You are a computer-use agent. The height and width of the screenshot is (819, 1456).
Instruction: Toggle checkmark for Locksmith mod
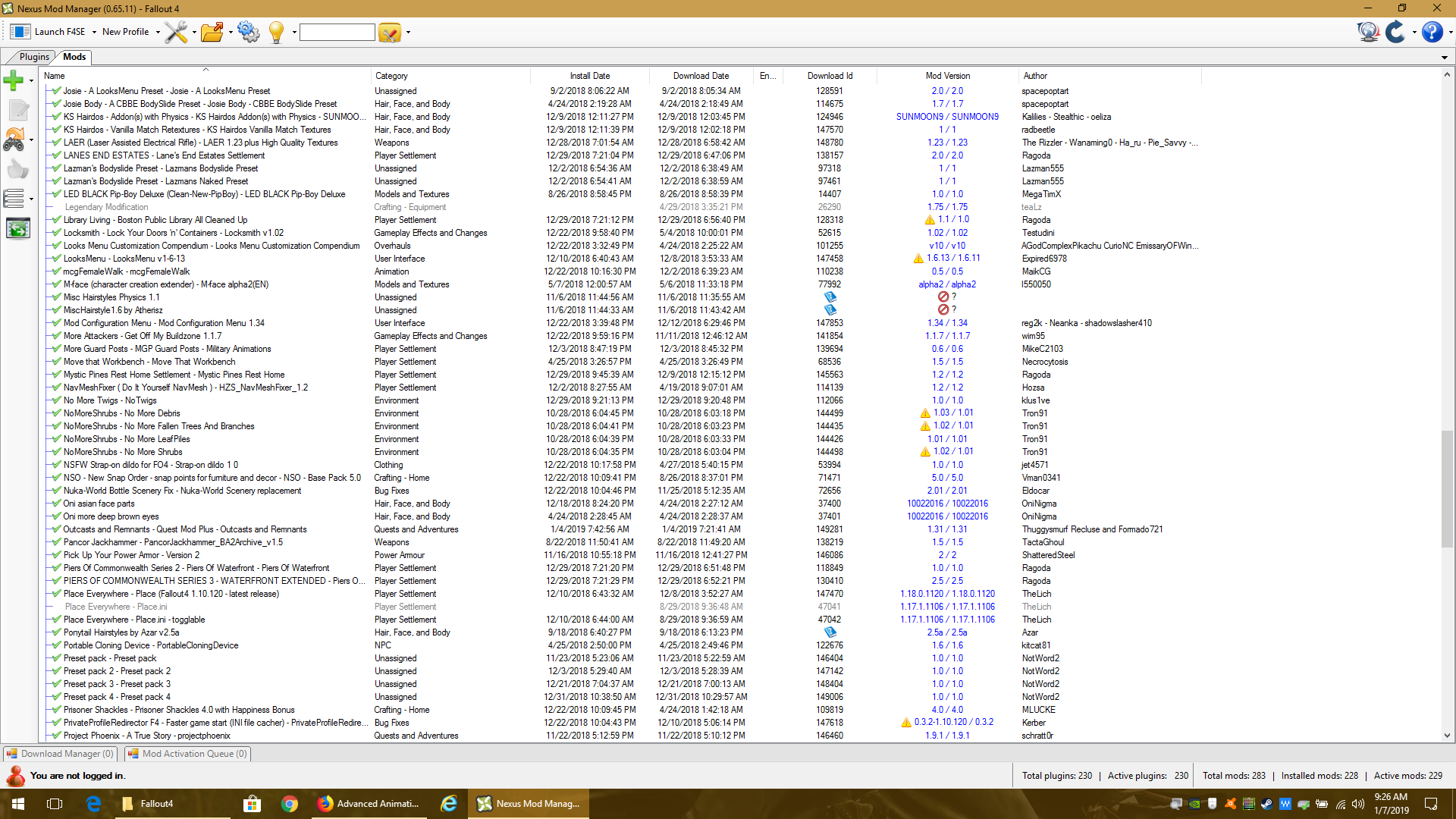[56, 233]
